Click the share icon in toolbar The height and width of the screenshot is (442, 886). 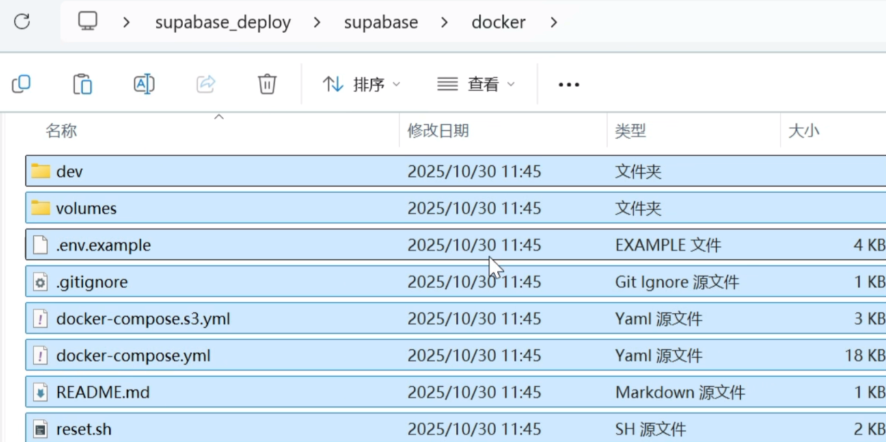click(x=206, y=84)
